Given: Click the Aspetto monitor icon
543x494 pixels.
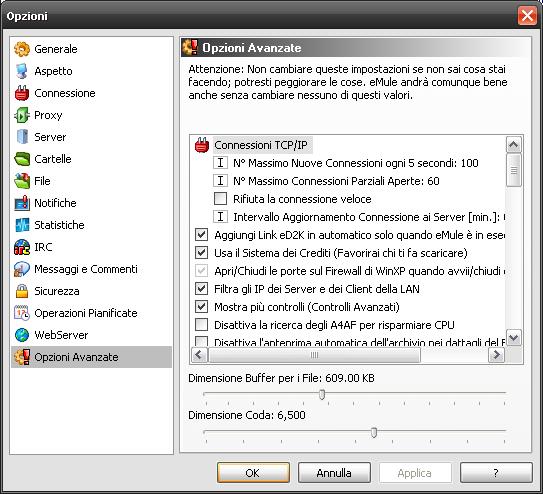Looking at the screenshot, I should point(22,71).
